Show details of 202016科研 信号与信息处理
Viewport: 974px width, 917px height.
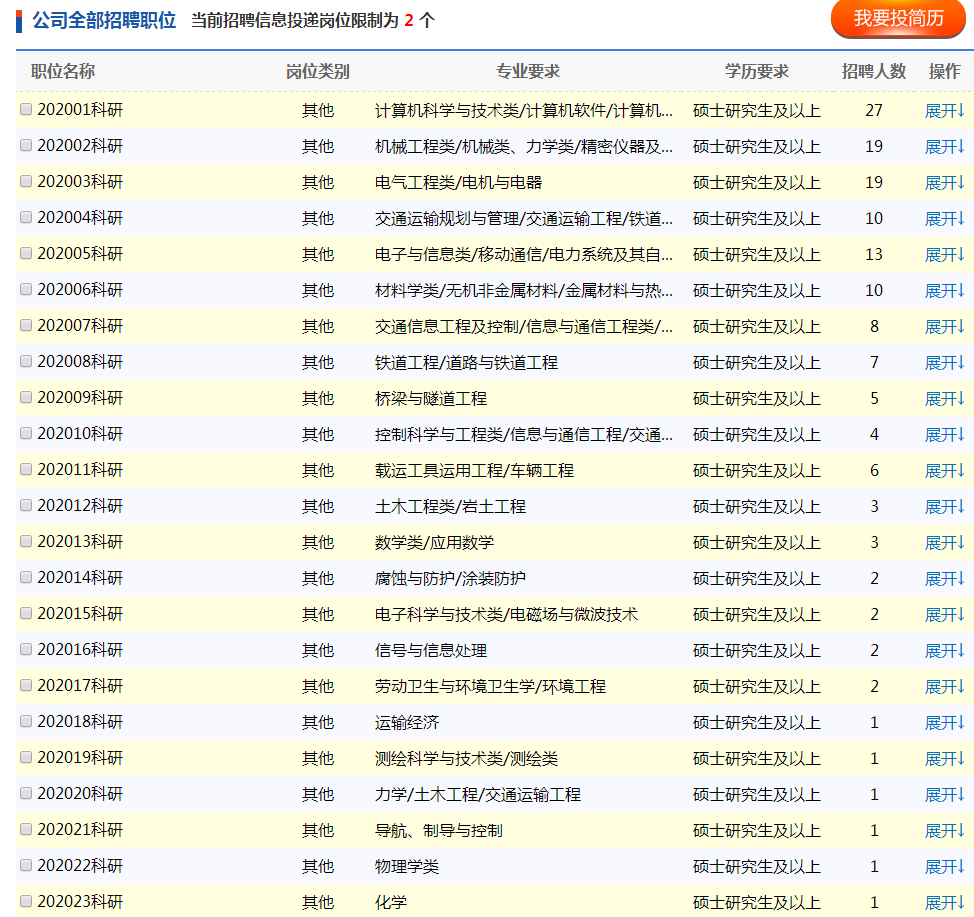[x=944, y=650]
